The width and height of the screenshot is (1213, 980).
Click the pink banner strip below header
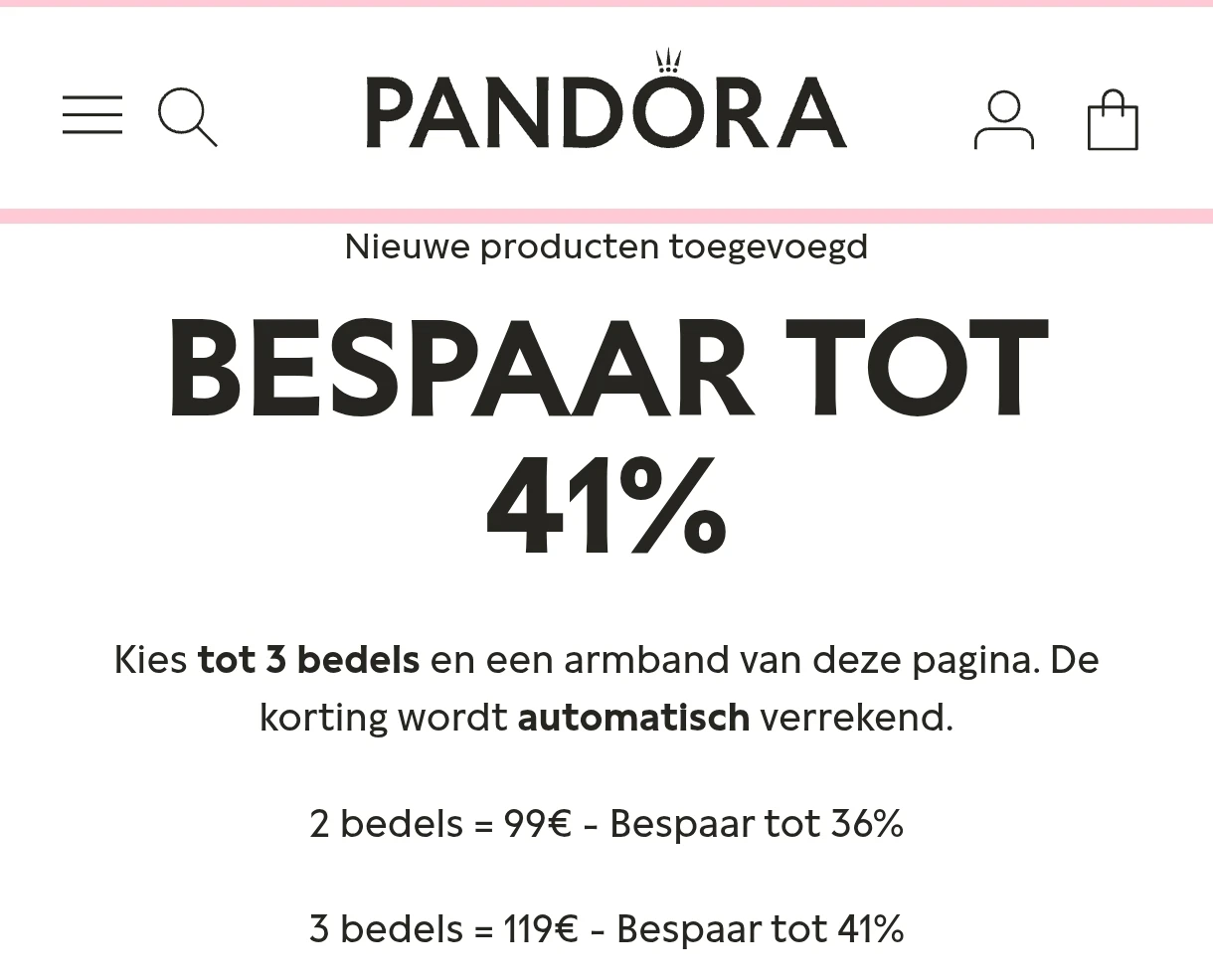pyautogui.click(x=606, y=216)
